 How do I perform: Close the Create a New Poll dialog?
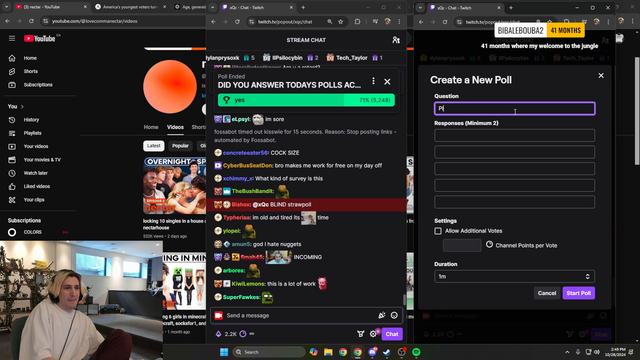pyautogui.click(x=601, y=76)
